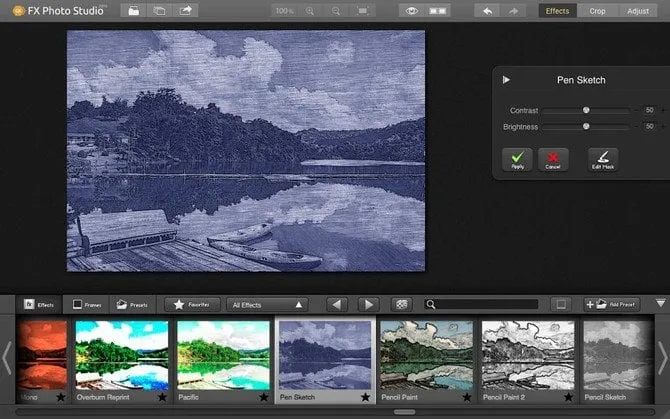Viewport: 670px width, 419px height.
Task: Click the zoom in magnifier icon
Action: click(x=311, y=10)
